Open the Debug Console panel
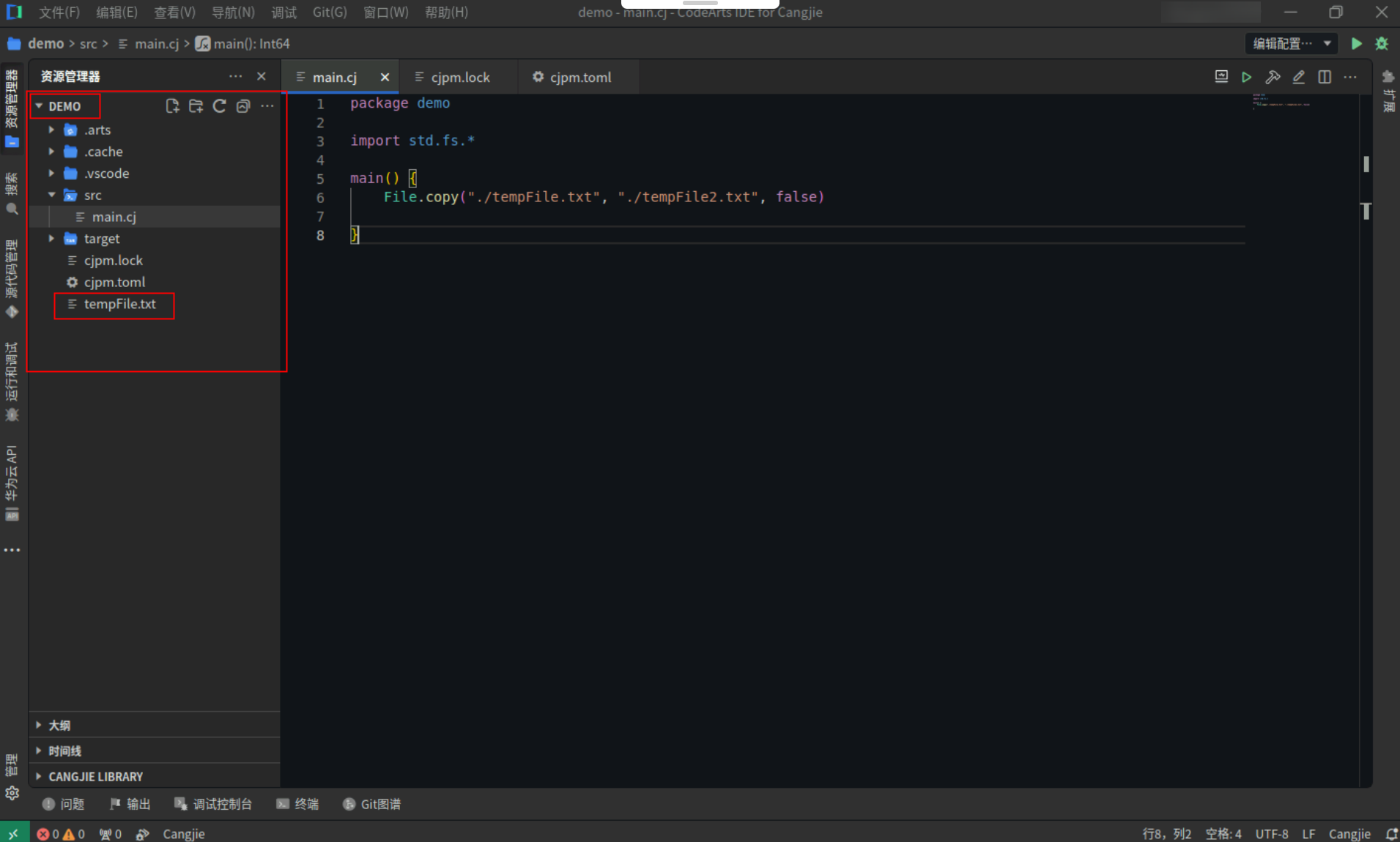Viewport: 1400px width, 842px height. point(213,804)
